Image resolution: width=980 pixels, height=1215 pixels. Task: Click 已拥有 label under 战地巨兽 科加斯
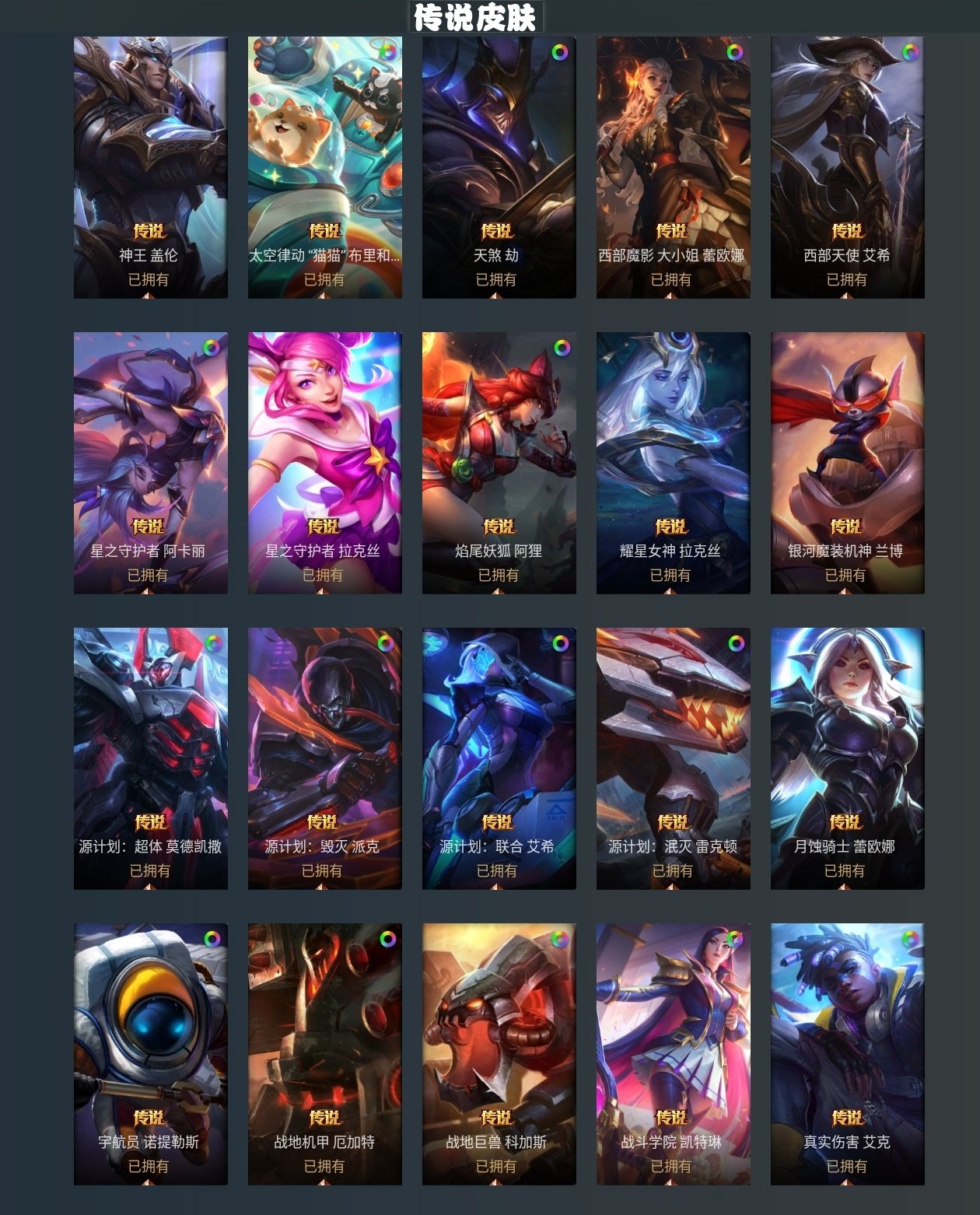(496, 1166)
